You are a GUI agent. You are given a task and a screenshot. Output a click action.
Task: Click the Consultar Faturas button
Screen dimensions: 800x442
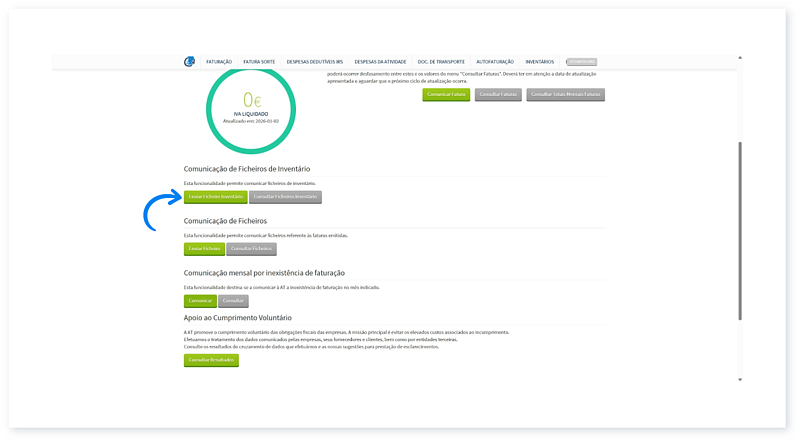(498, 94)
